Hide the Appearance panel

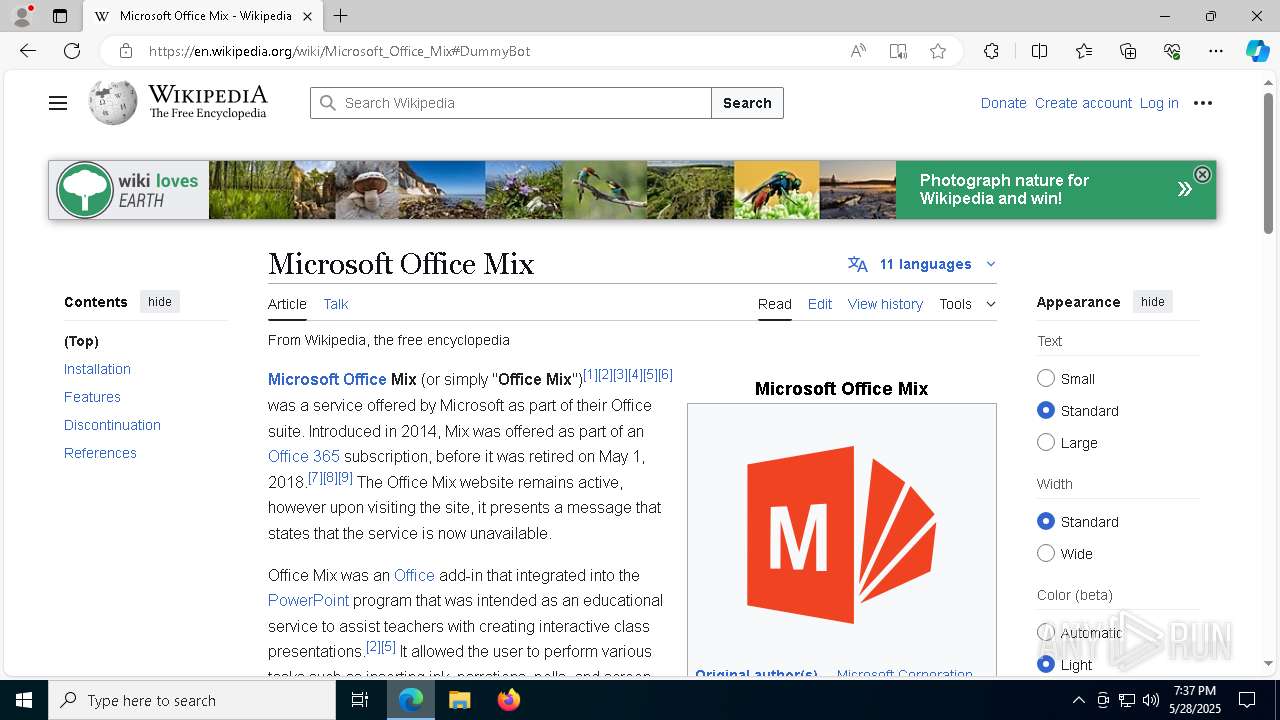[x=1153, y=302]
